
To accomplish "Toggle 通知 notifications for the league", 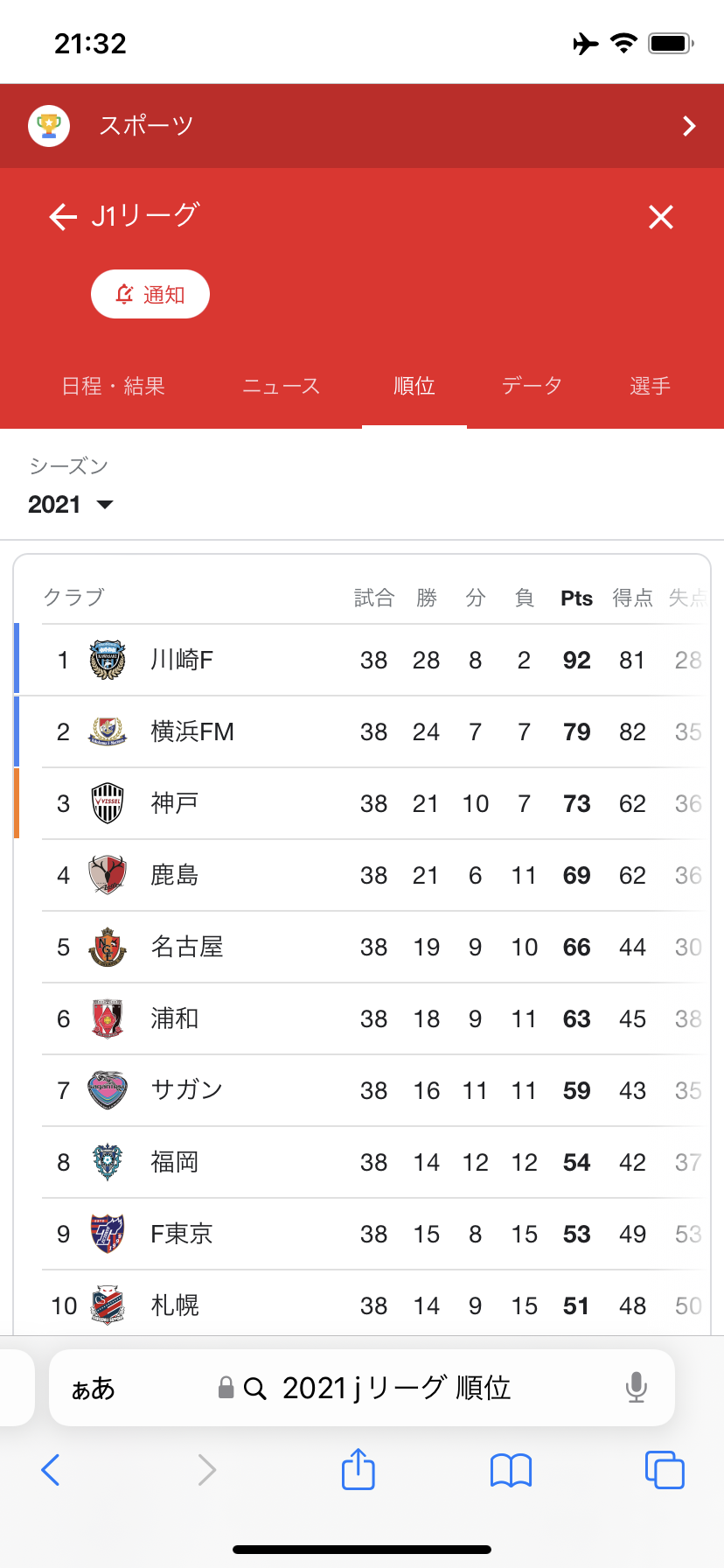I will click(150, 294).
